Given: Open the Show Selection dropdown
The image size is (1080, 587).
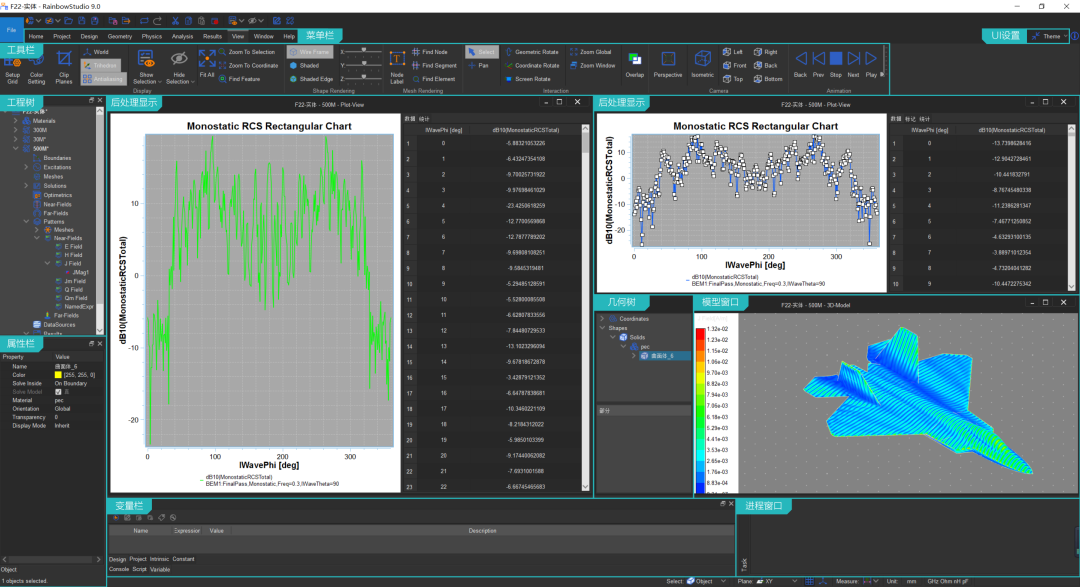Looking at the screenshot, I should click(x=146, y=68).
